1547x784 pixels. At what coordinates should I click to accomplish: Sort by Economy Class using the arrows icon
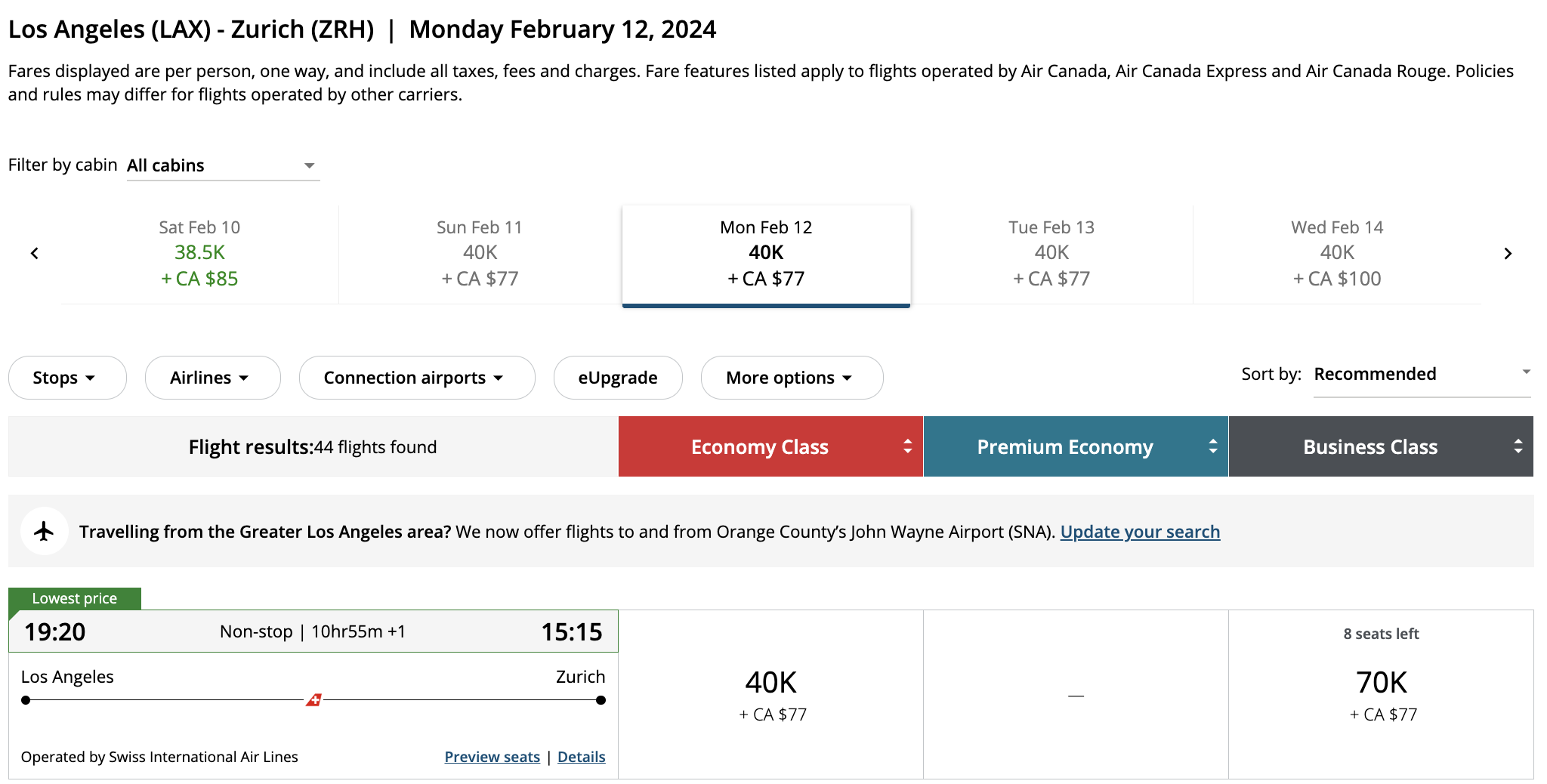click(907, 446)
